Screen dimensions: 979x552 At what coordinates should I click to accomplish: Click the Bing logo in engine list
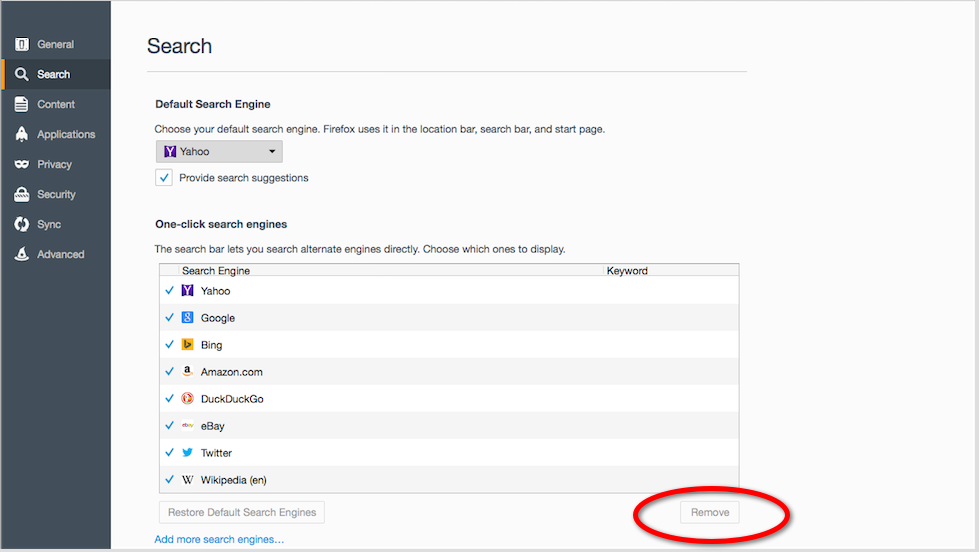[187, 344]
